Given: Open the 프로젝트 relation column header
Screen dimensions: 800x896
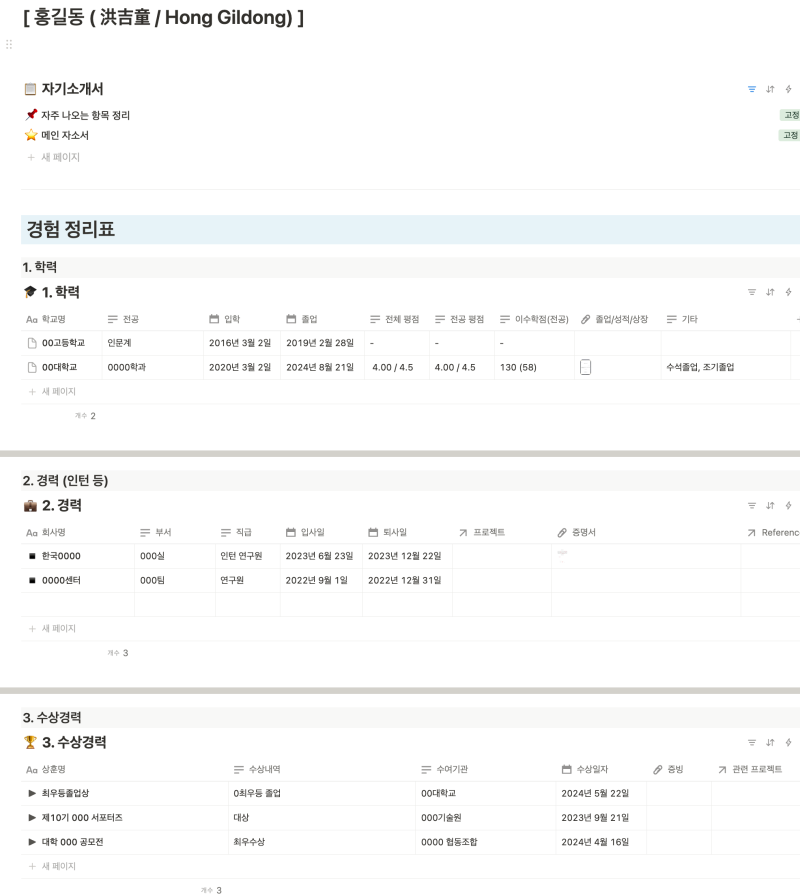Looking at the screenshot, I should (x=482, y=533).
